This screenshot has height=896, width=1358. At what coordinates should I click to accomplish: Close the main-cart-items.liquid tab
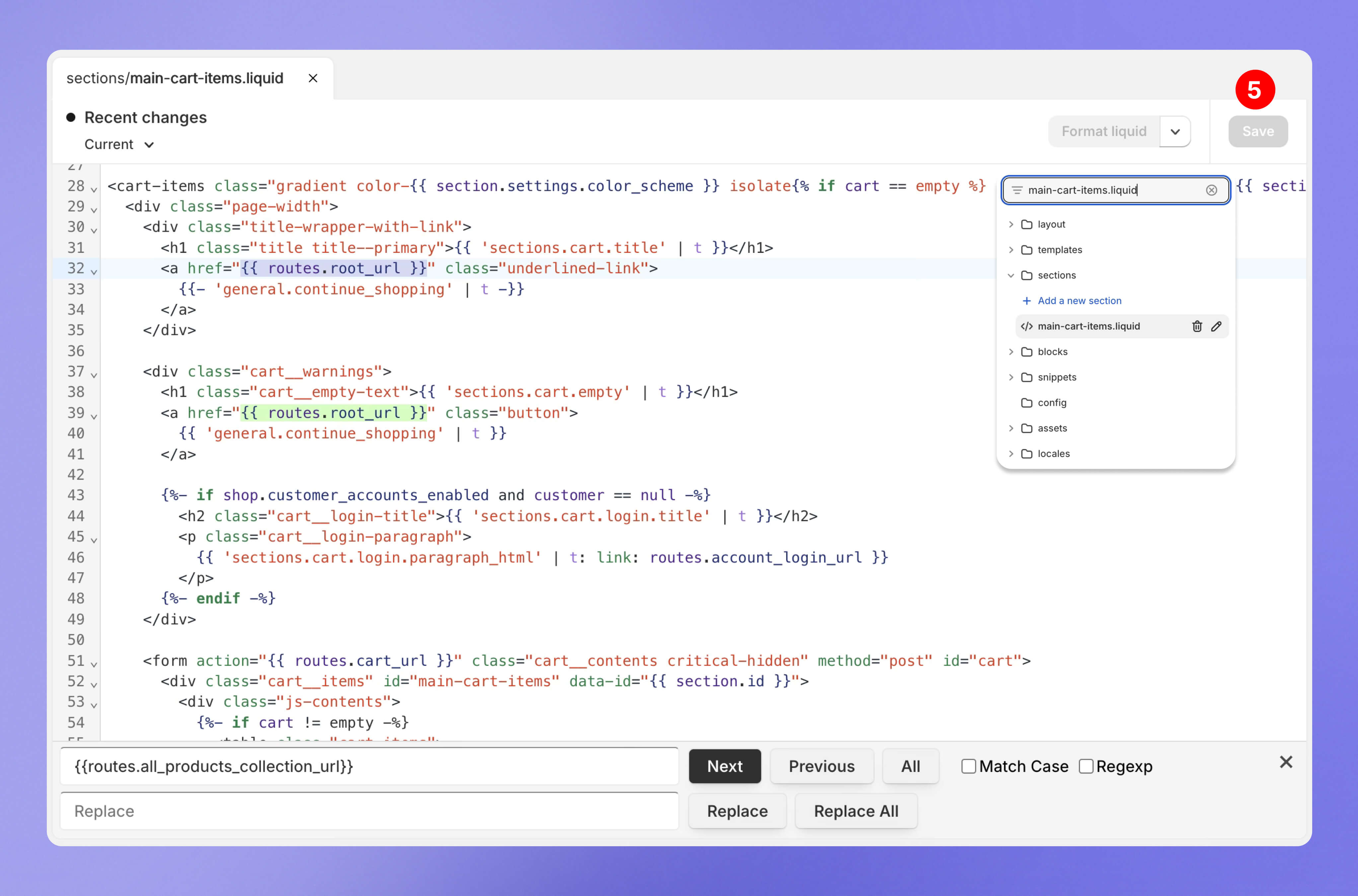[x=313, y=78]
